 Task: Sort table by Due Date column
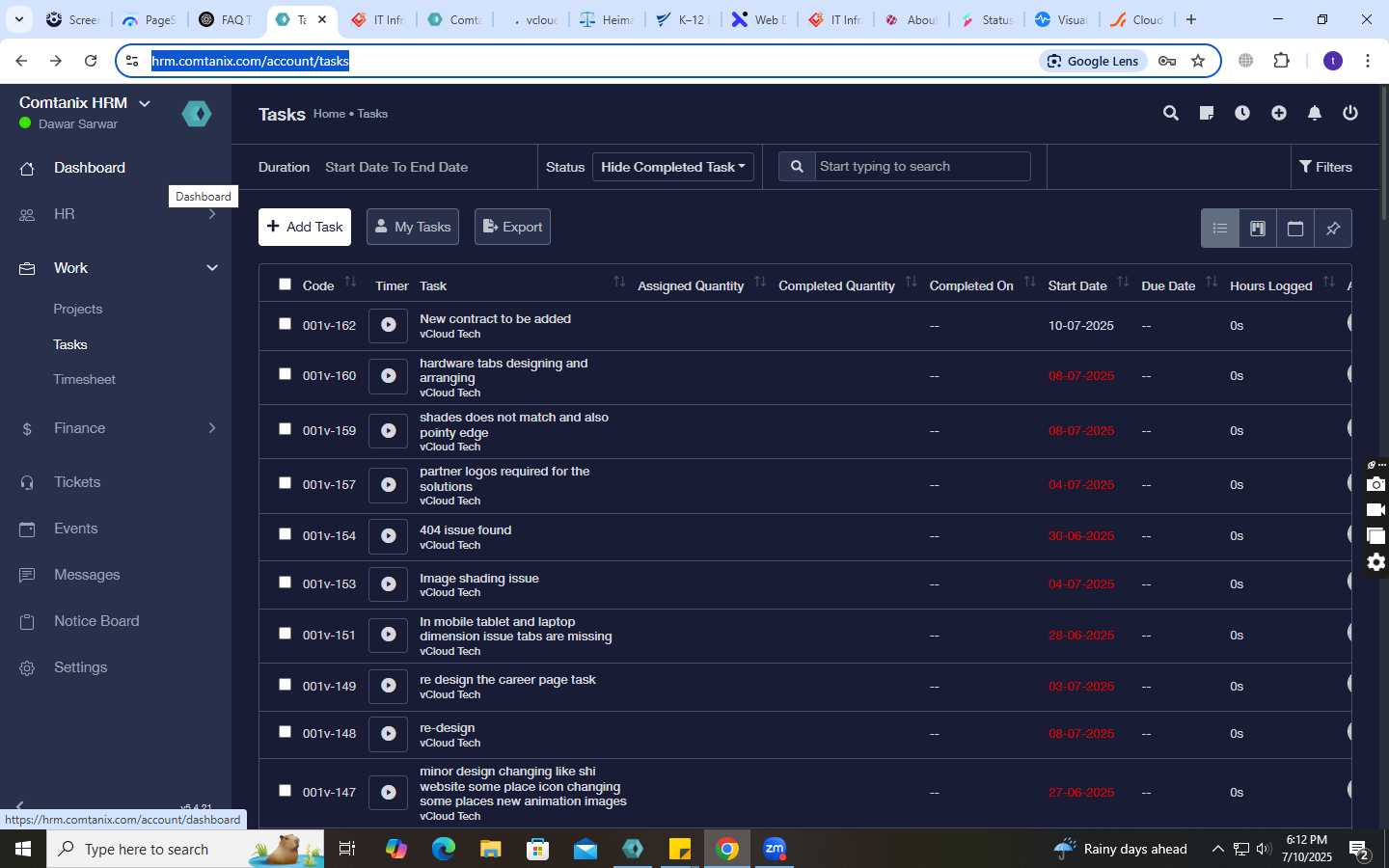pyautogui.click(x=1212, y=283)
